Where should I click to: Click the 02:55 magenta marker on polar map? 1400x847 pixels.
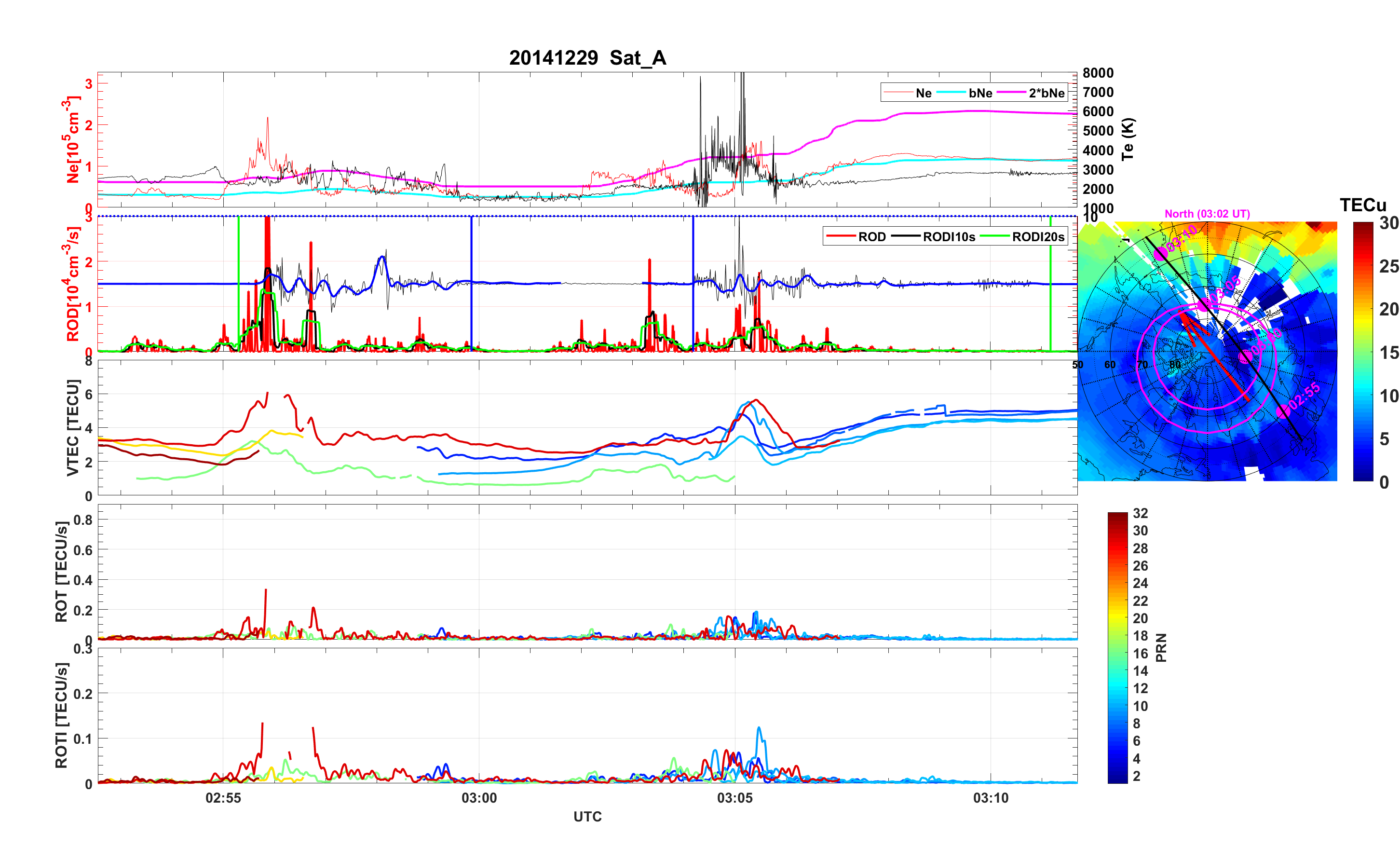click(1282, 411)
